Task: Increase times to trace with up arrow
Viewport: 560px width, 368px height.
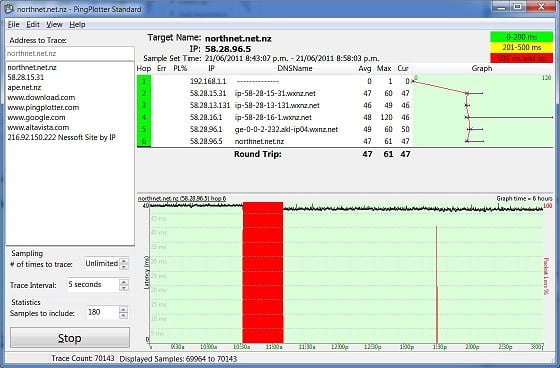Action: click(124, 261)
